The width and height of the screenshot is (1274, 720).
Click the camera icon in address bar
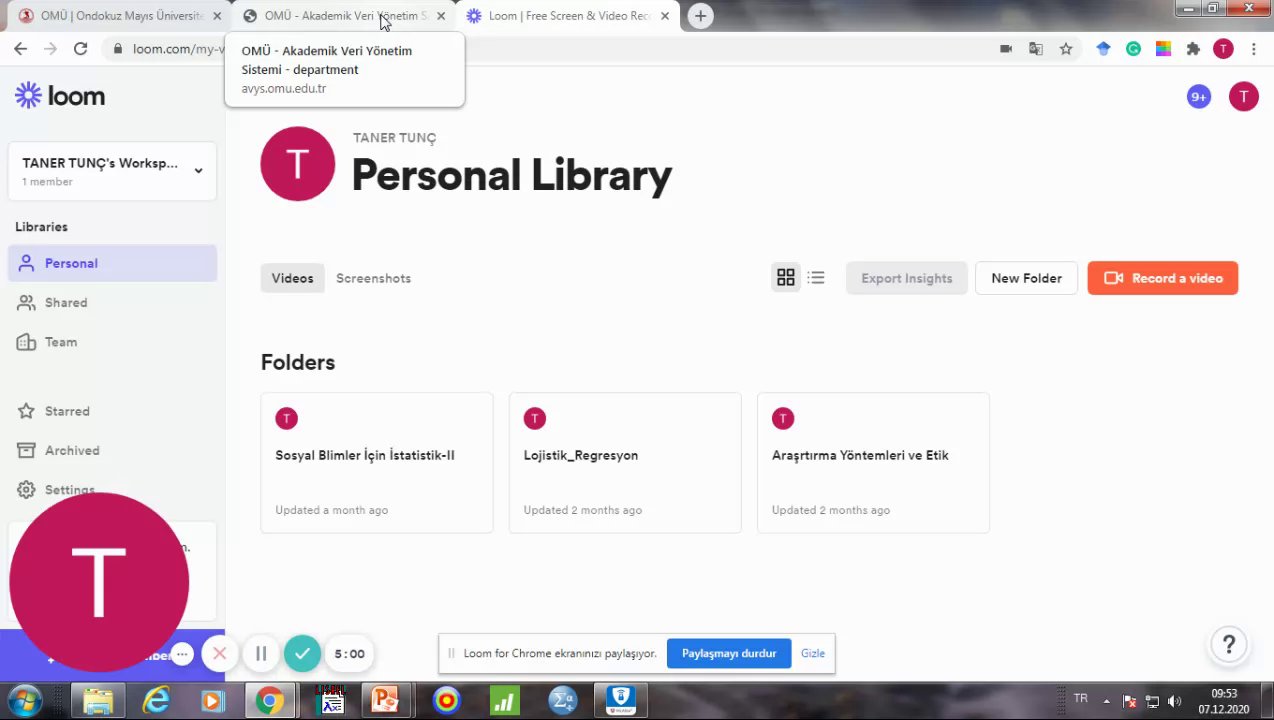(1006, 48)
